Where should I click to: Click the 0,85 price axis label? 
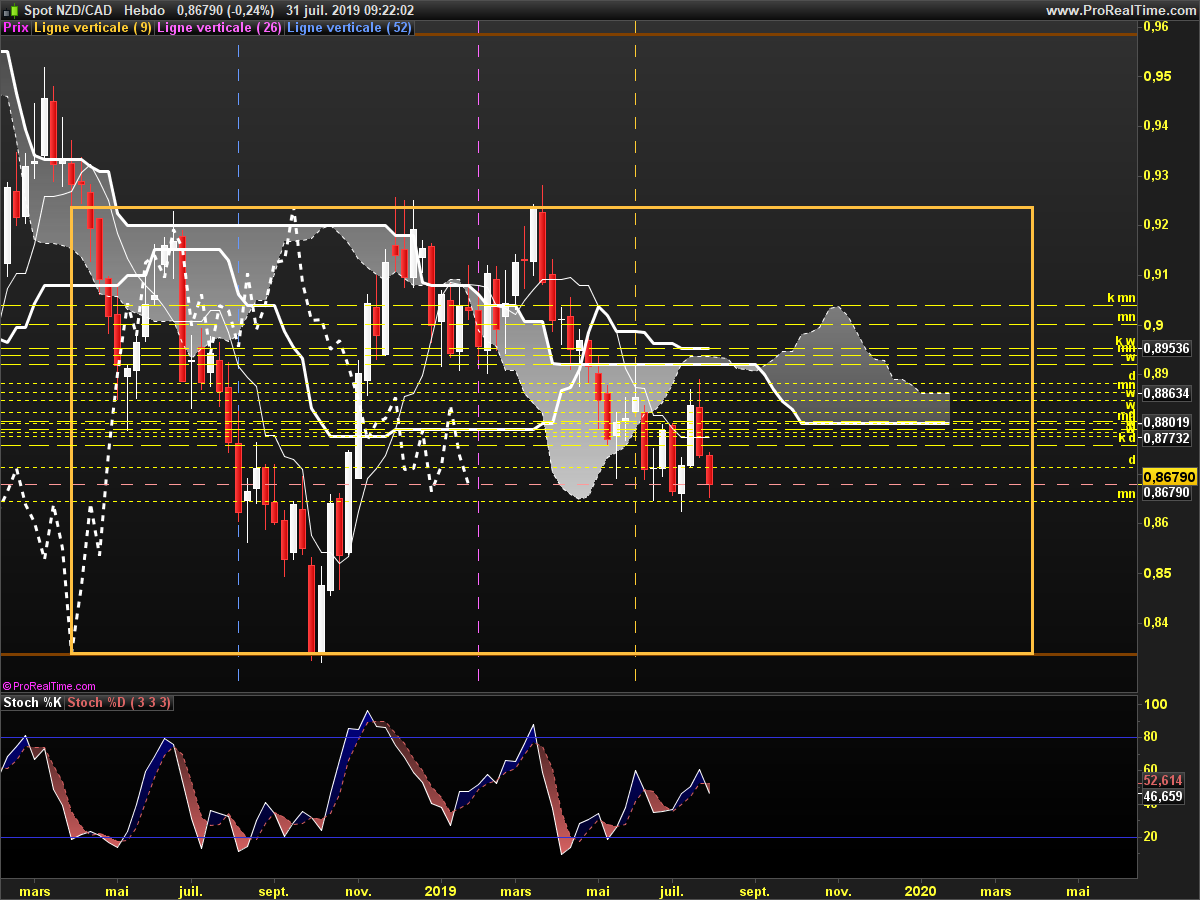pyautogui.click(x=1155, y=573)
